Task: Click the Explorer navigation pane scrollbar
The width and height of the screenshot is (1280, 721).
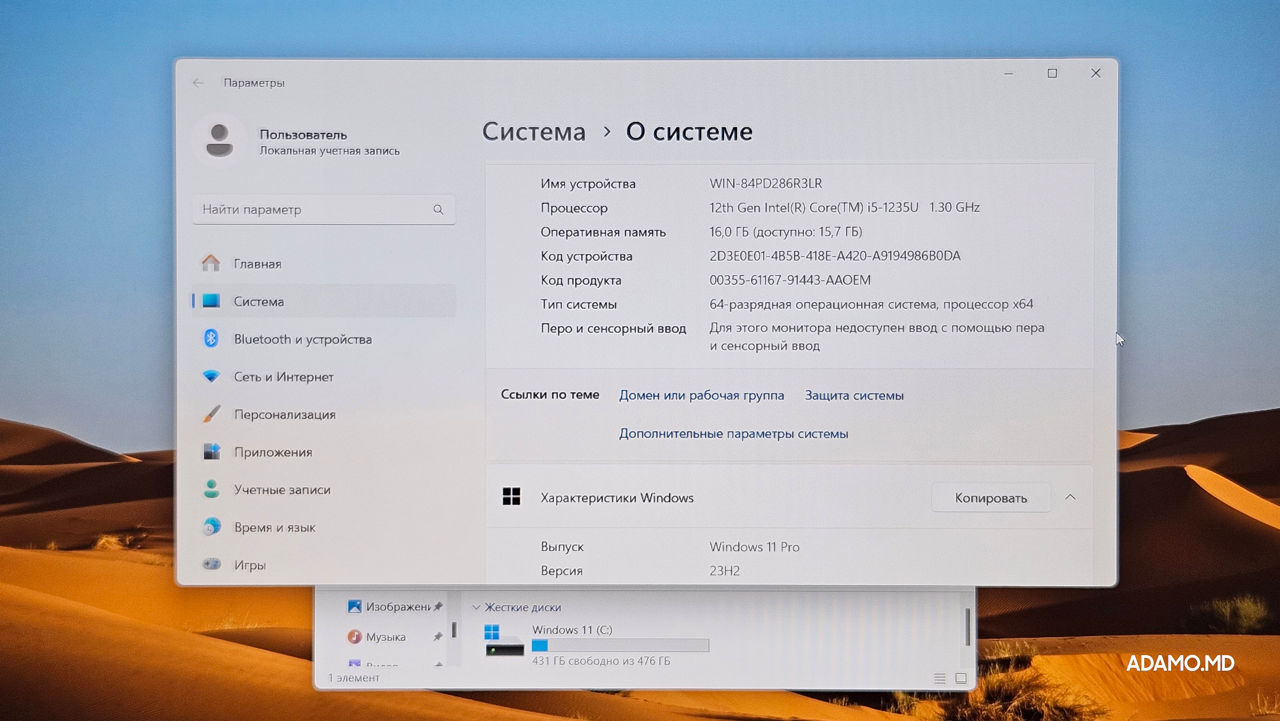Action: pyautogui.click(x=454, y=630)
